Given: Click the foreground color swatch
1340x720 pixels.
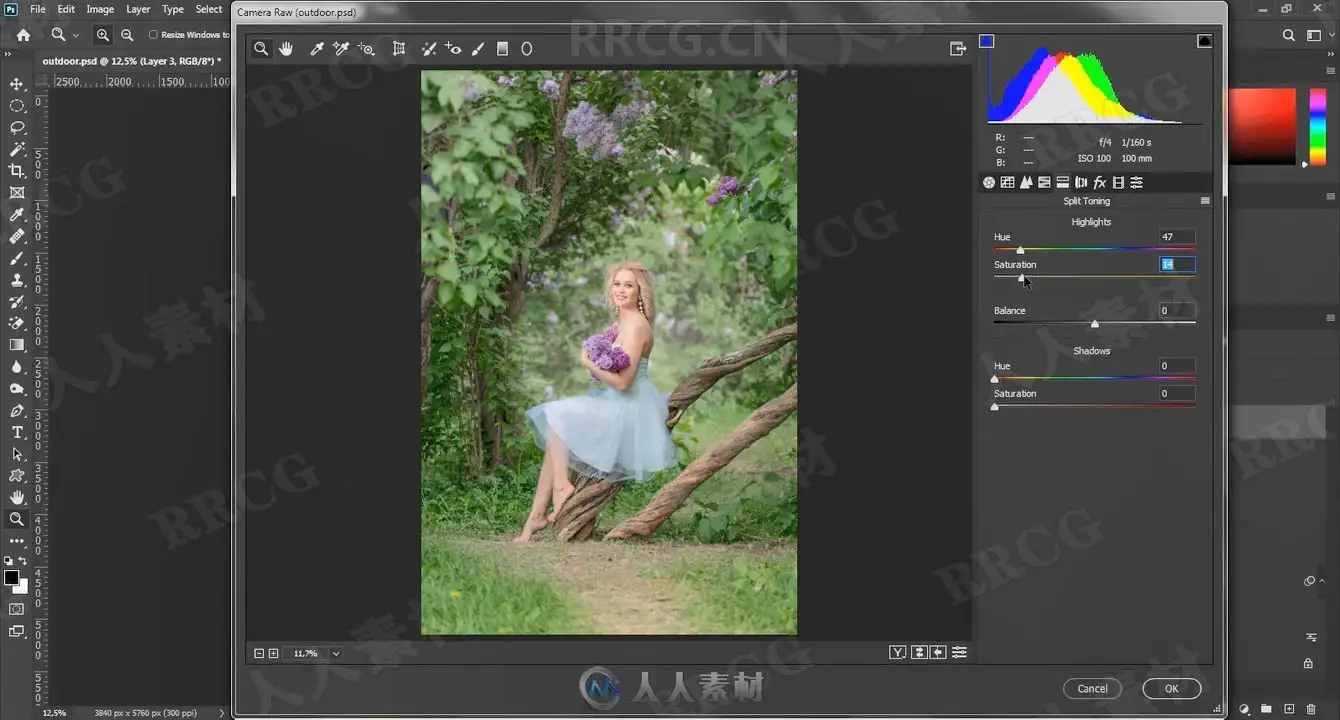Looking at the screenshot, I should click(11, 577).
